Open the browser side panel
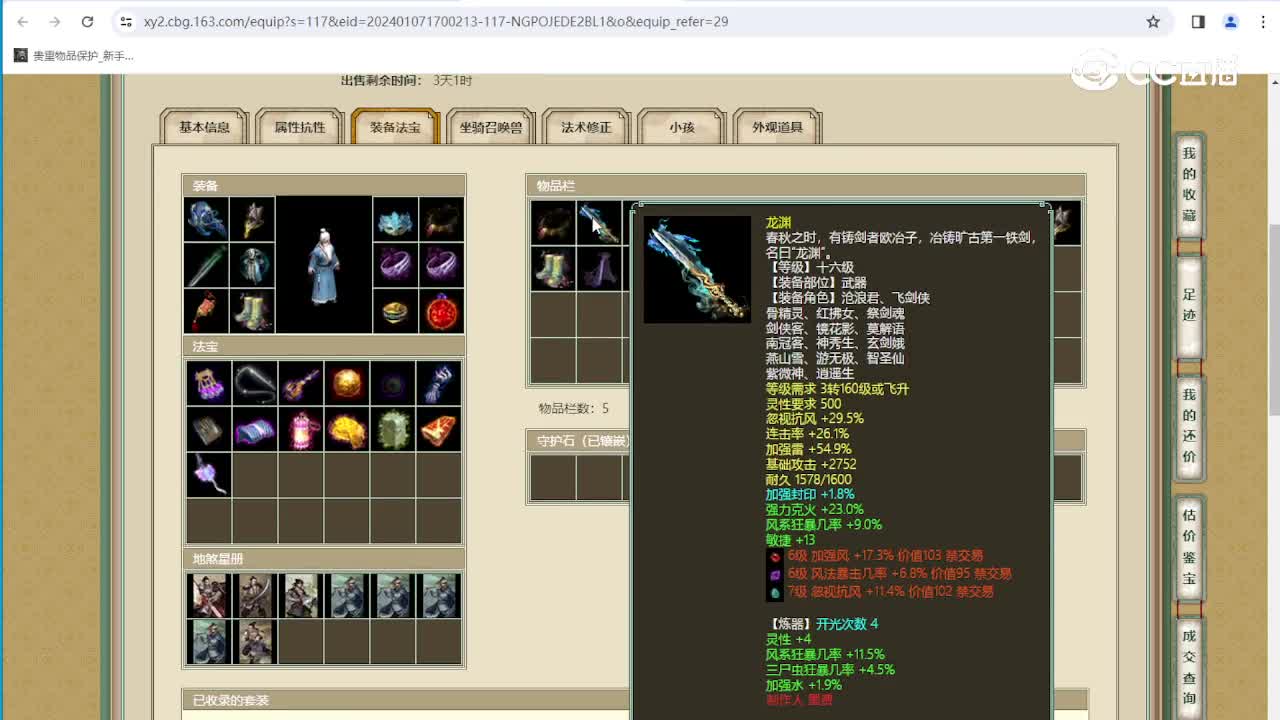This screenshot has width=1280, height=720. 1198,21
